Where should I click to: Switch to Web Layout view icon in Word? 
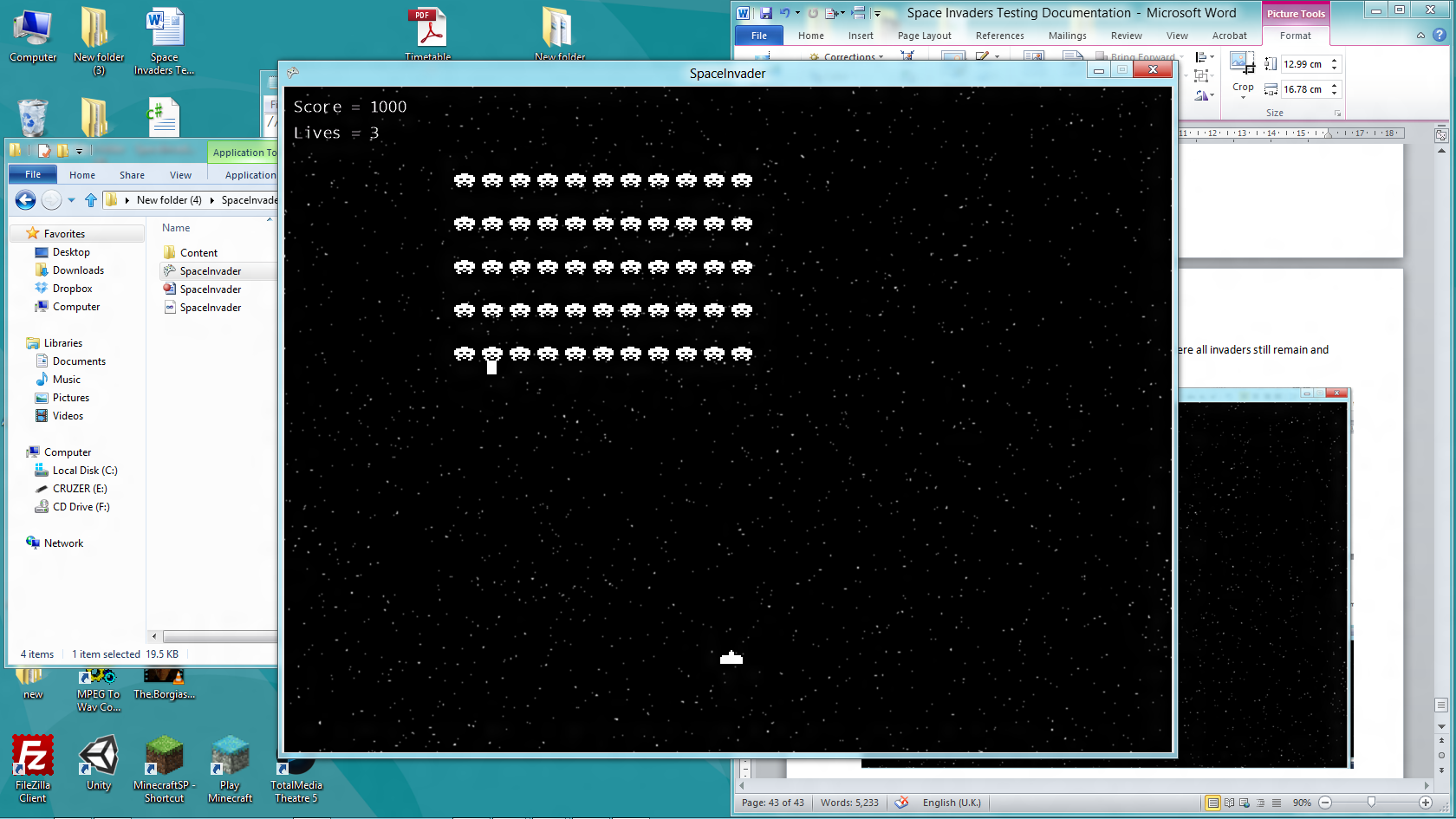[x=1245, y=803]
